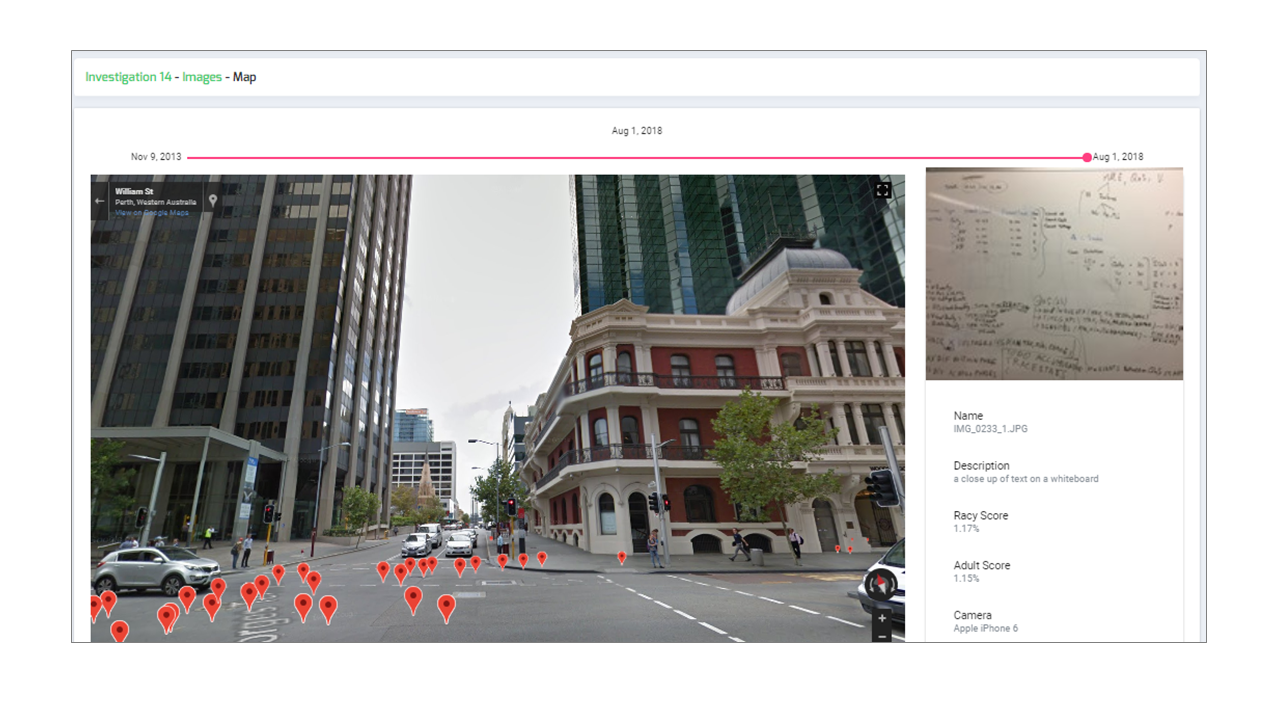Open the whiteboard photo thumbnail
Image resolution: width=1280 pixels, height=720 pixels.
pyautogui.click(x=1054, y=274)
